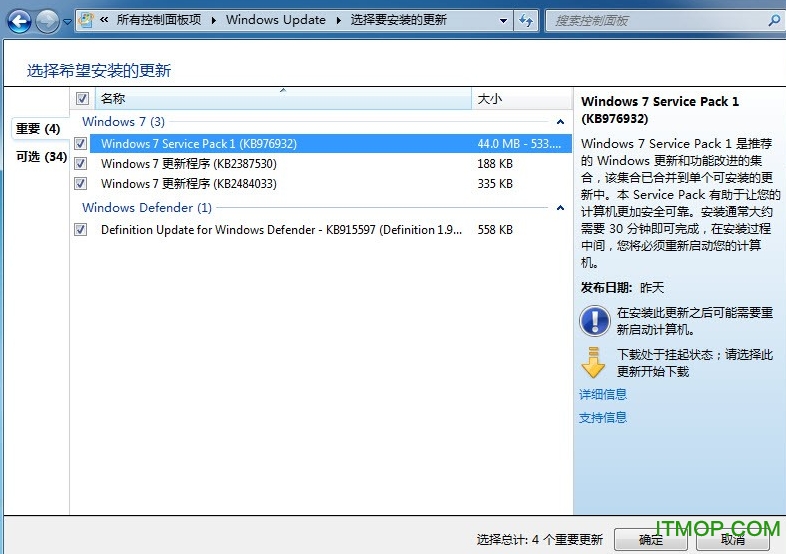Screen dimensions: 786x554
Task: Click into the 搜索控制面板 search box
Action: 657,21
